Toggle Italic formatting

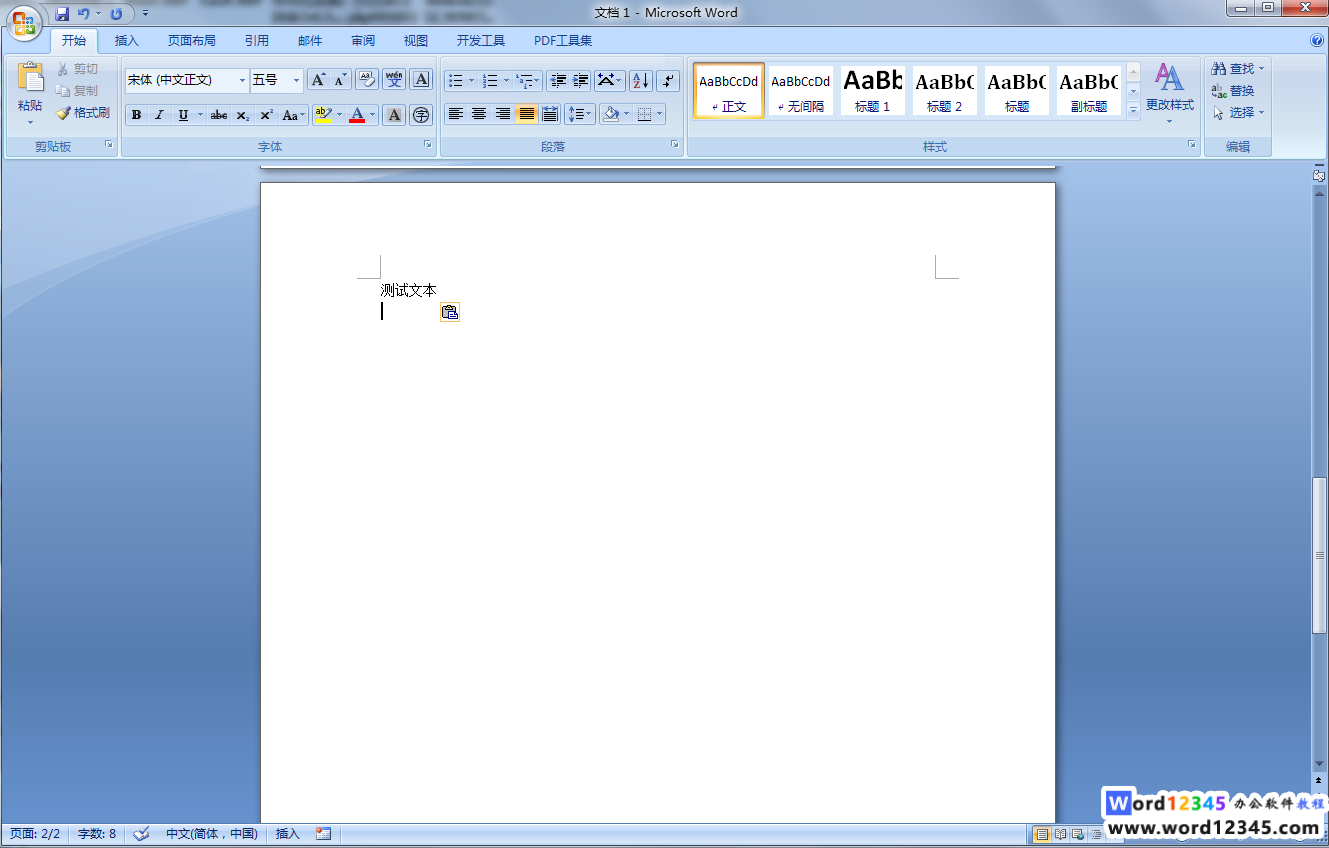point(159,115)
